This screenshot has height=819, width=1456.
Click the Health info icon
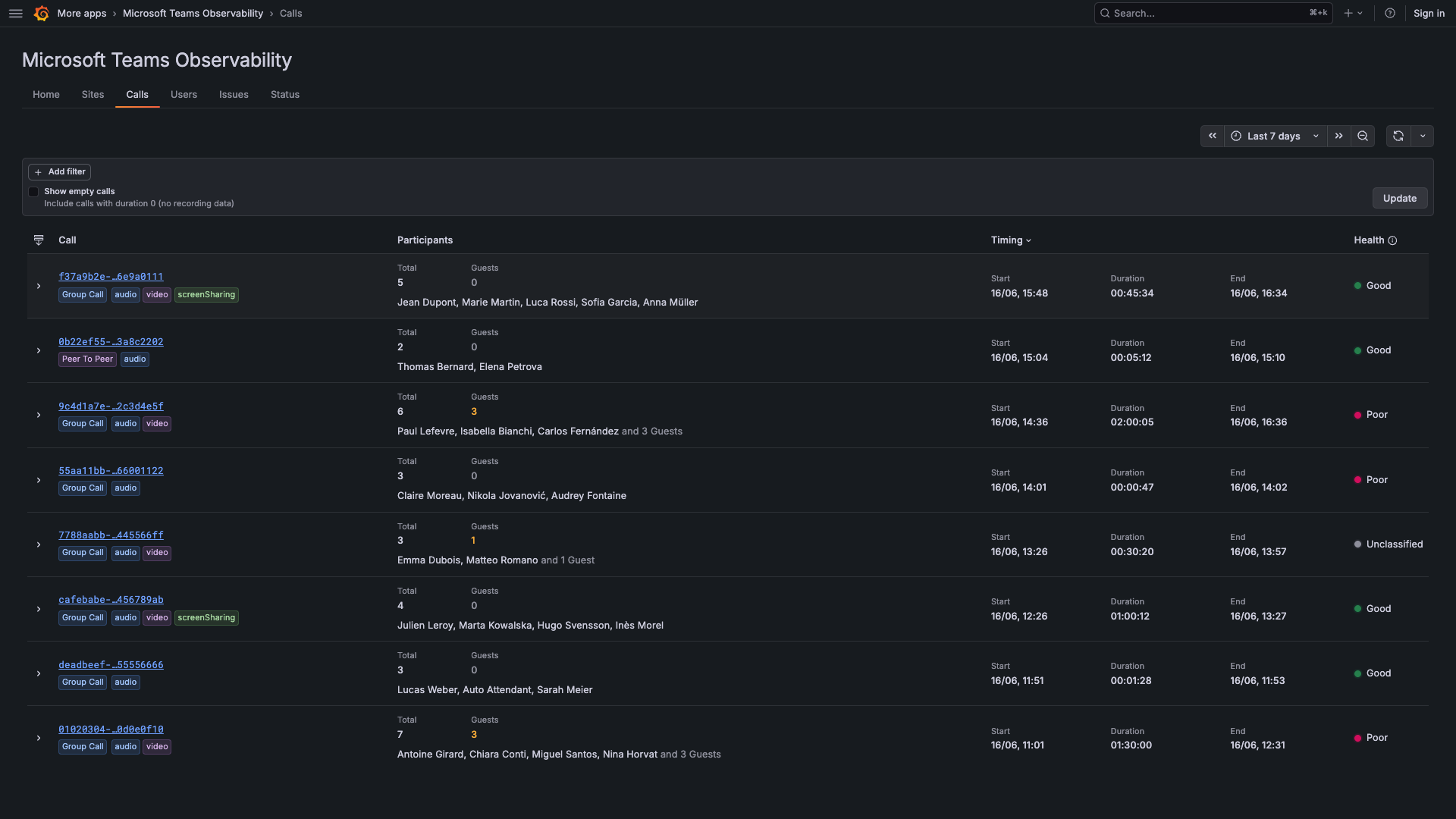pos(1392,241)
